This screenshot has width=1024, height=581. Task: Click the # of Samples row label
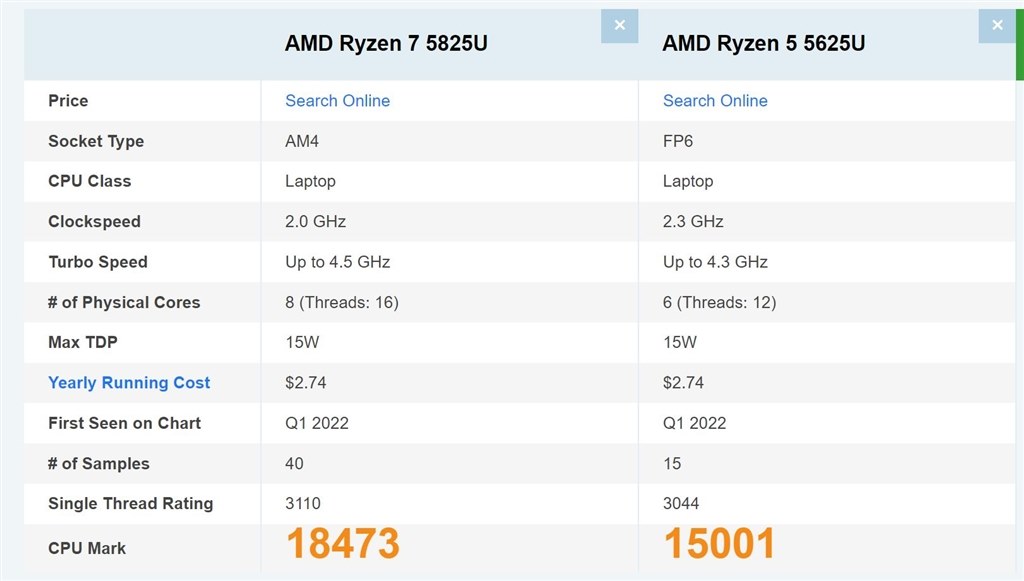tap(98, 463)
